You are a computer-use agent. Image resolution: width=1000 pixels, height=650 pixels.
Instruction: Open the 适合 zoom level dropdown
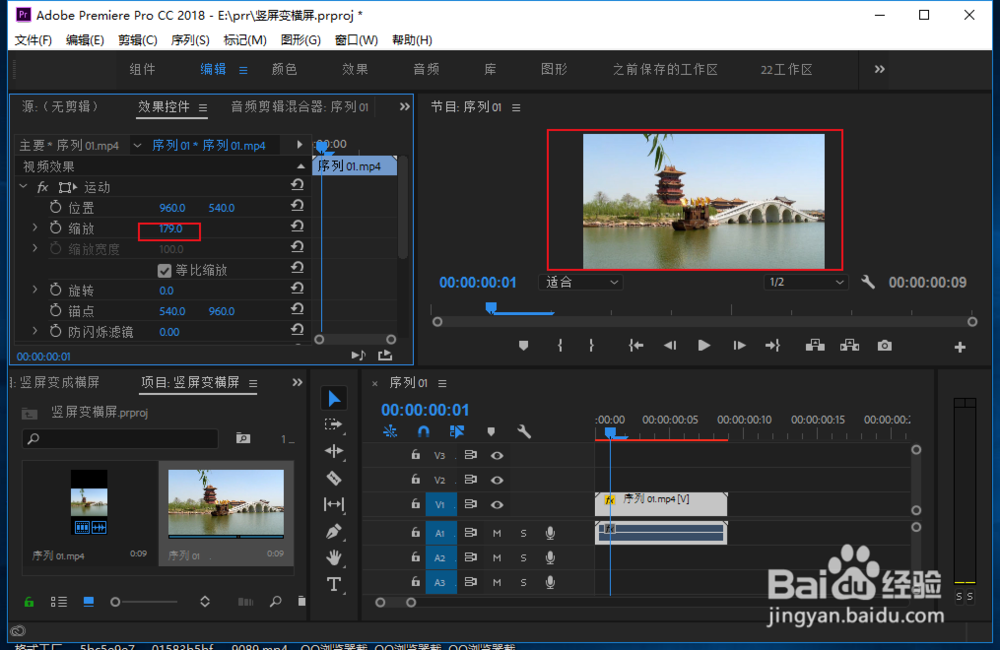pos(581,282)
